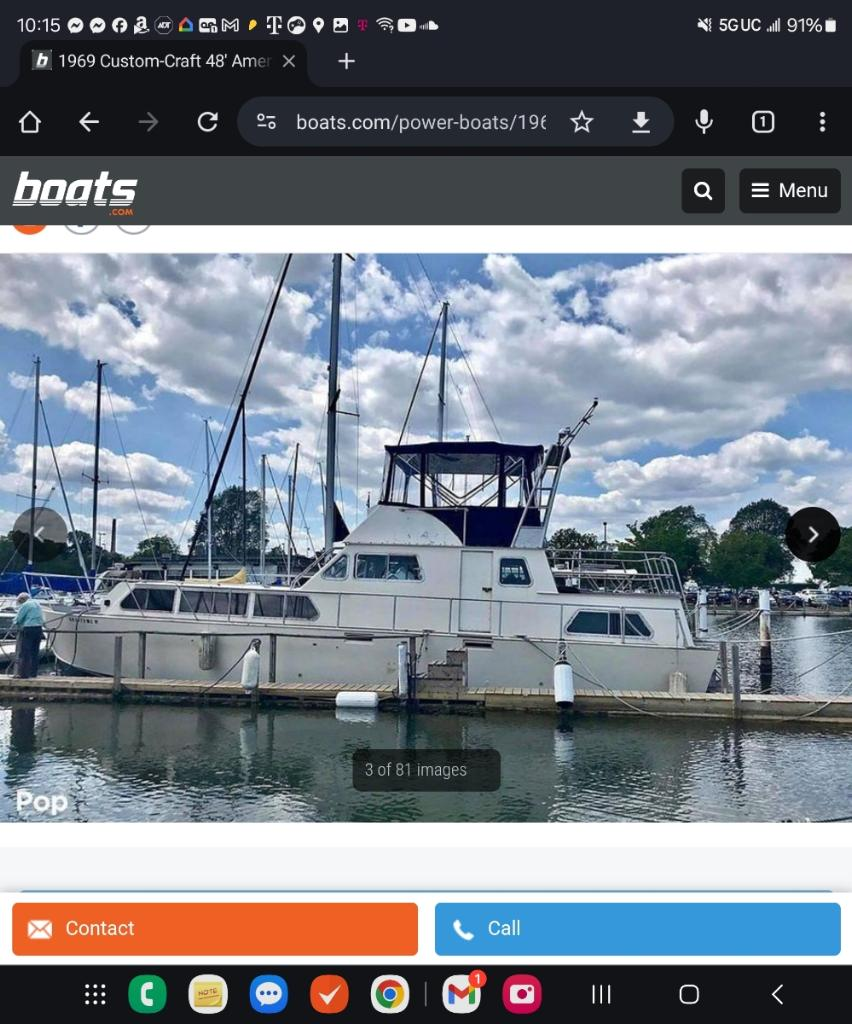Open the boats.com Menu
Image resolution: width=852 pixels, height=1024 pixels.
pyautogui.click(x=789, y=191)
